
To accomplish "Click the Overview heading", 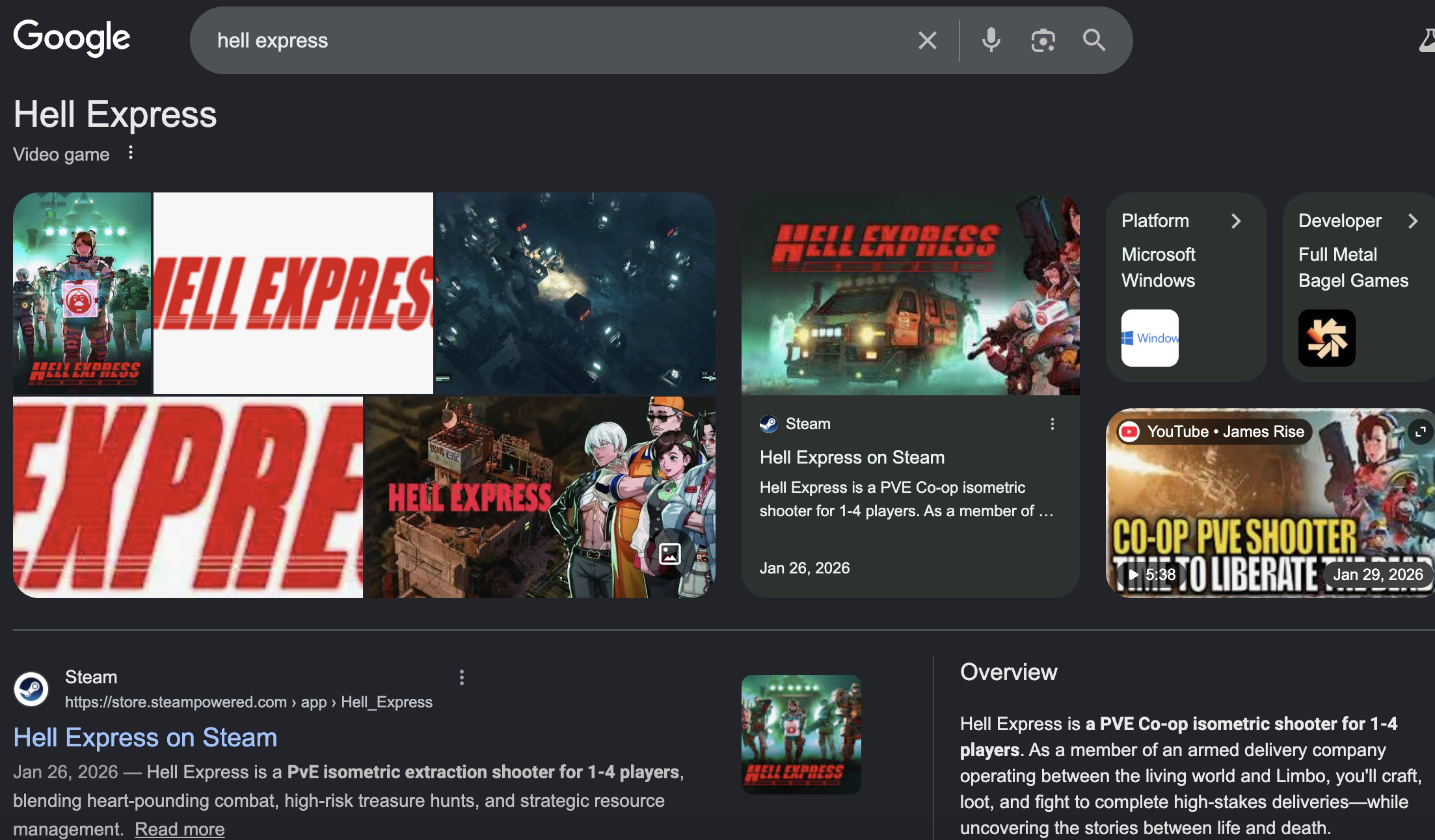I will point(1008,672).
